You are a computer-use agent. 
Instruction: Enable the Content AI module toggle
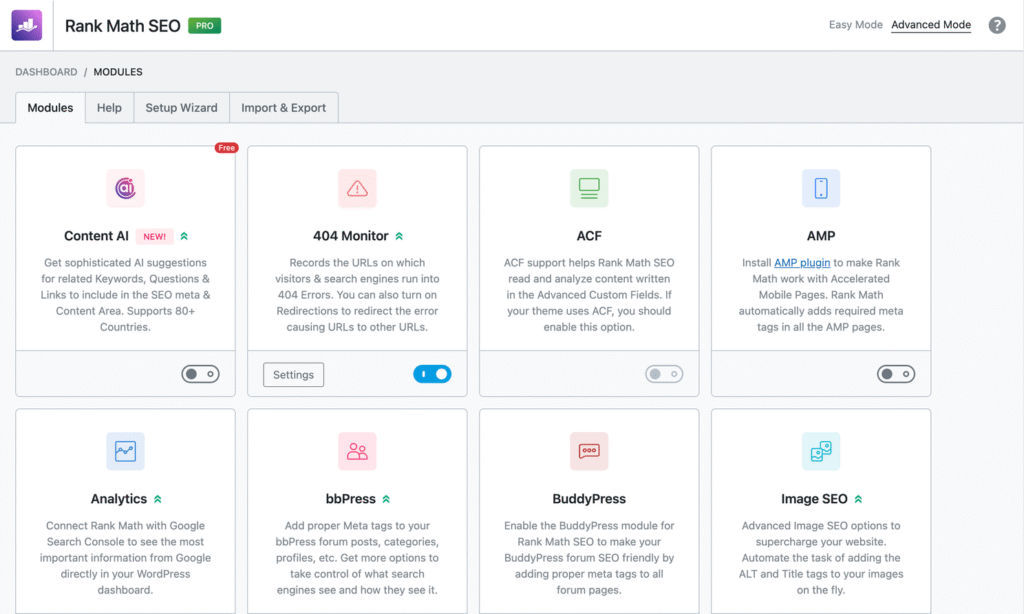[200, 374]
